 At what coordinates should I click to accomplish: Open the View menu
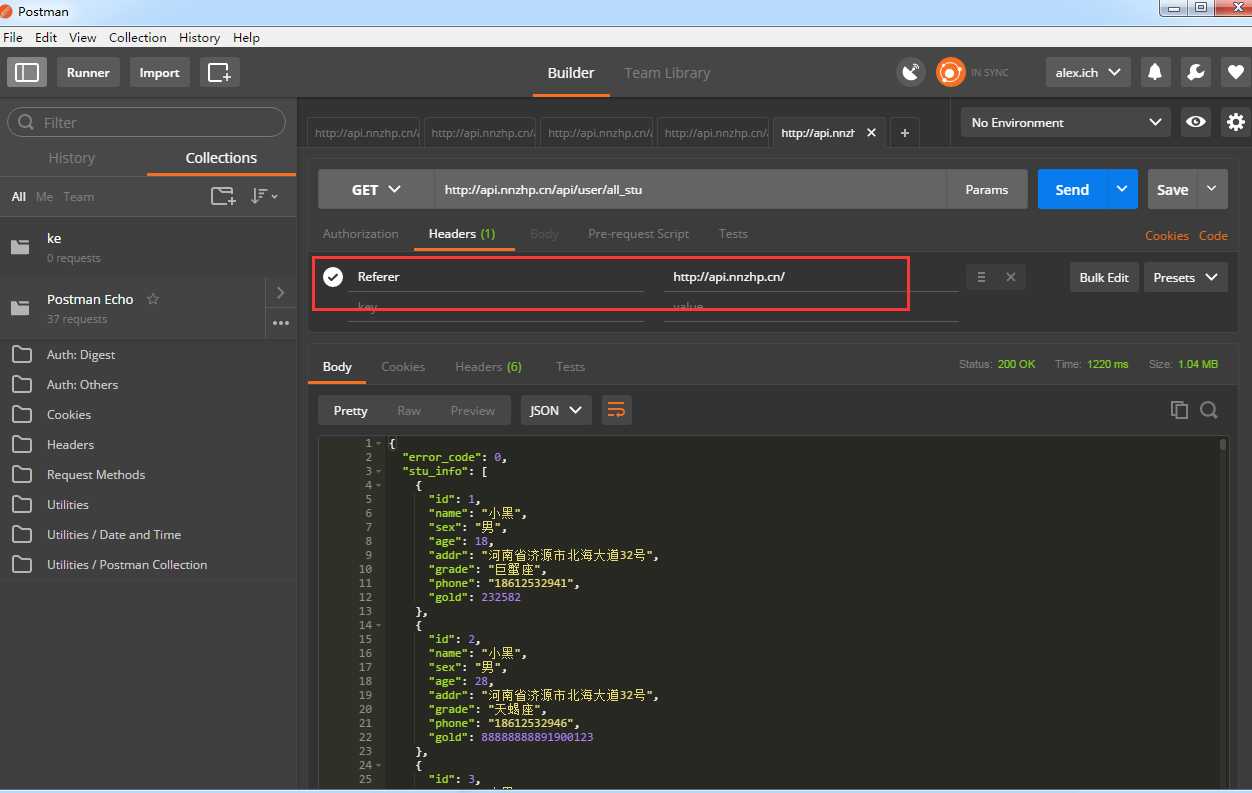click(x=83, y=37)
